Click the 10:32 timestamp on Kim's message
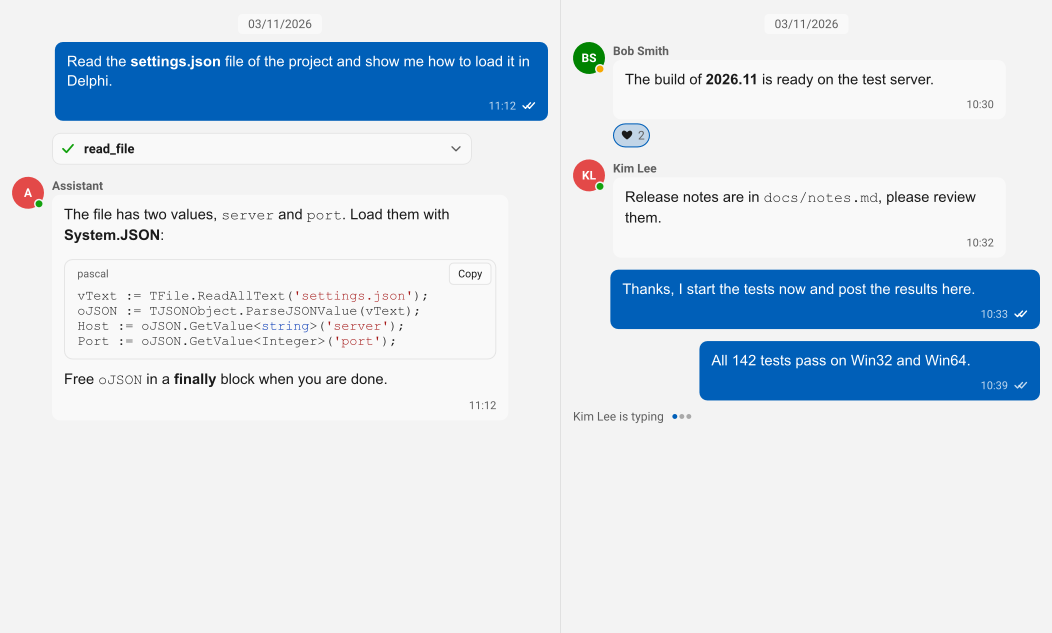 980,243
